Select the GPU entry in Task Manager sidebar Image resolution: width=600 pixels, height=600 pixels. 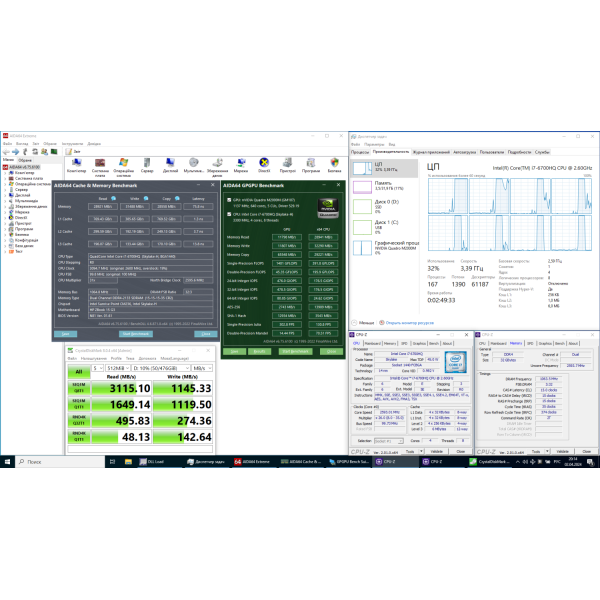click(385, 248)
